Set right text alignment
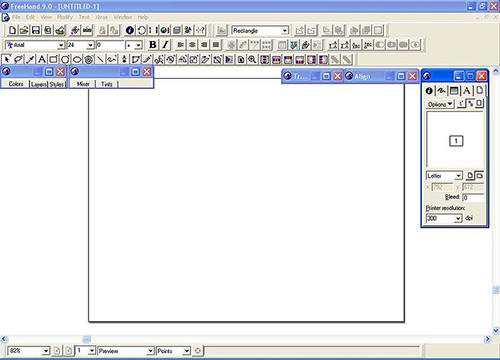Image resolution: width=500 pixels, height=360 pixels. pyautogui.click(x=204, y=45)
